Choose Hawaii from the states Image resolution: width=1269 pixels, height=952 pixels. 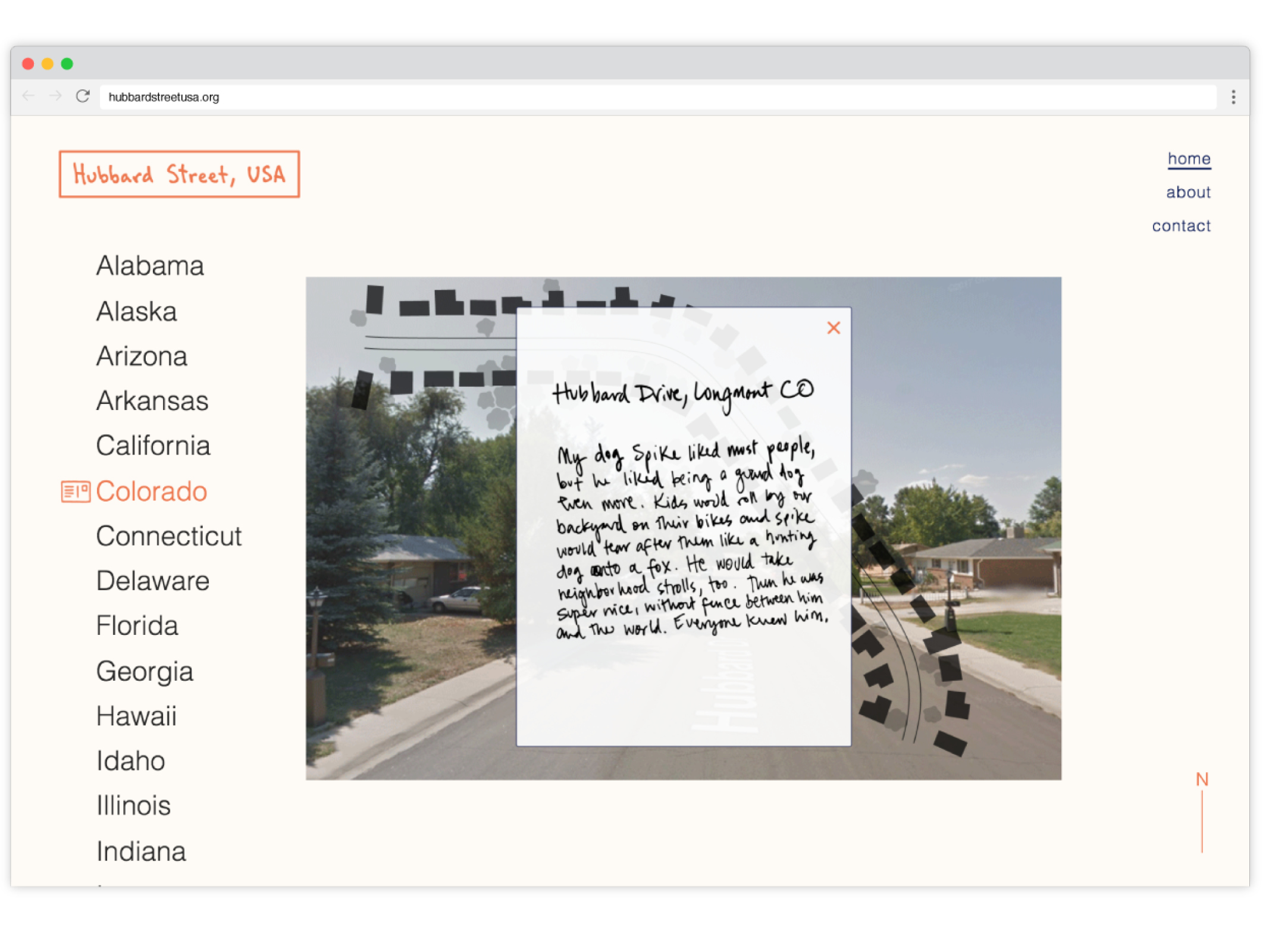click(136, 716)
